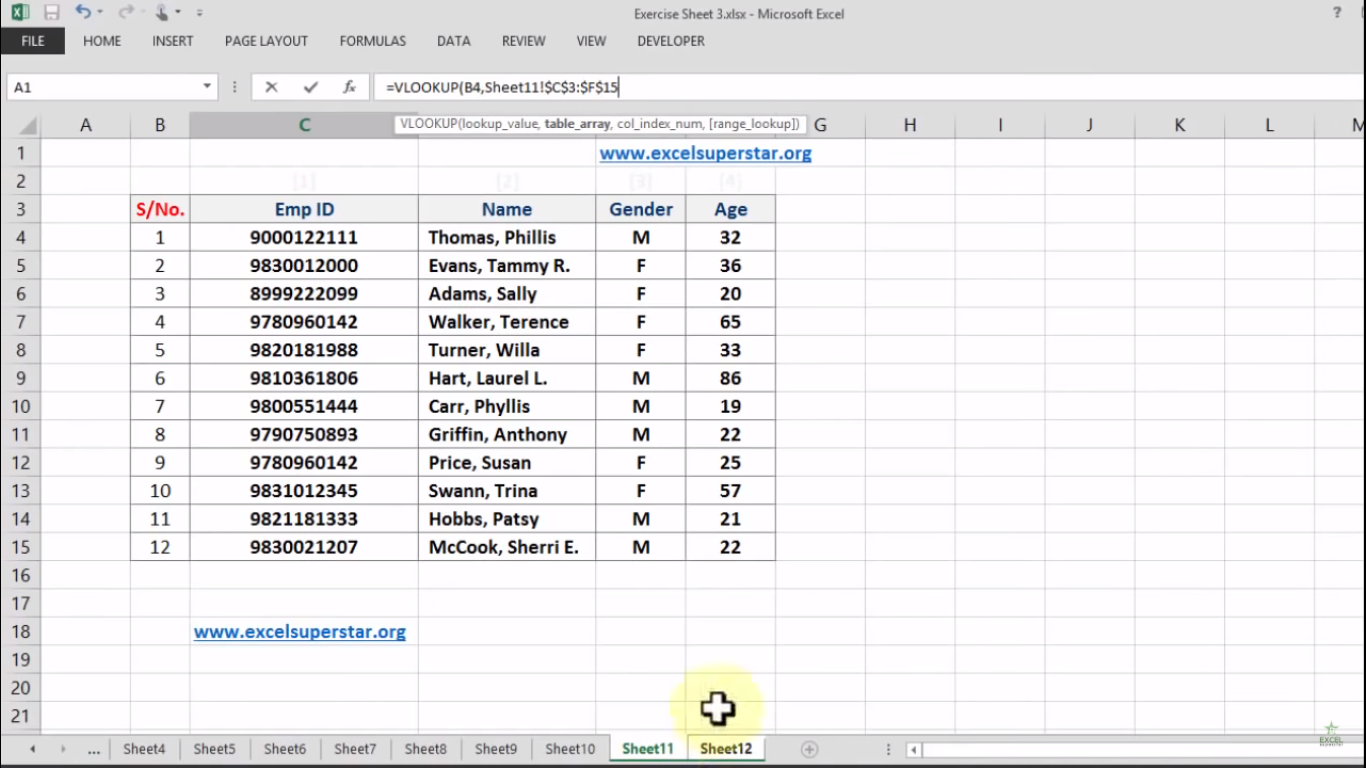Screen dimensions: 1366x768
Task: Switch to the Sheet10 tab
Action: click(x=570, y=749)
